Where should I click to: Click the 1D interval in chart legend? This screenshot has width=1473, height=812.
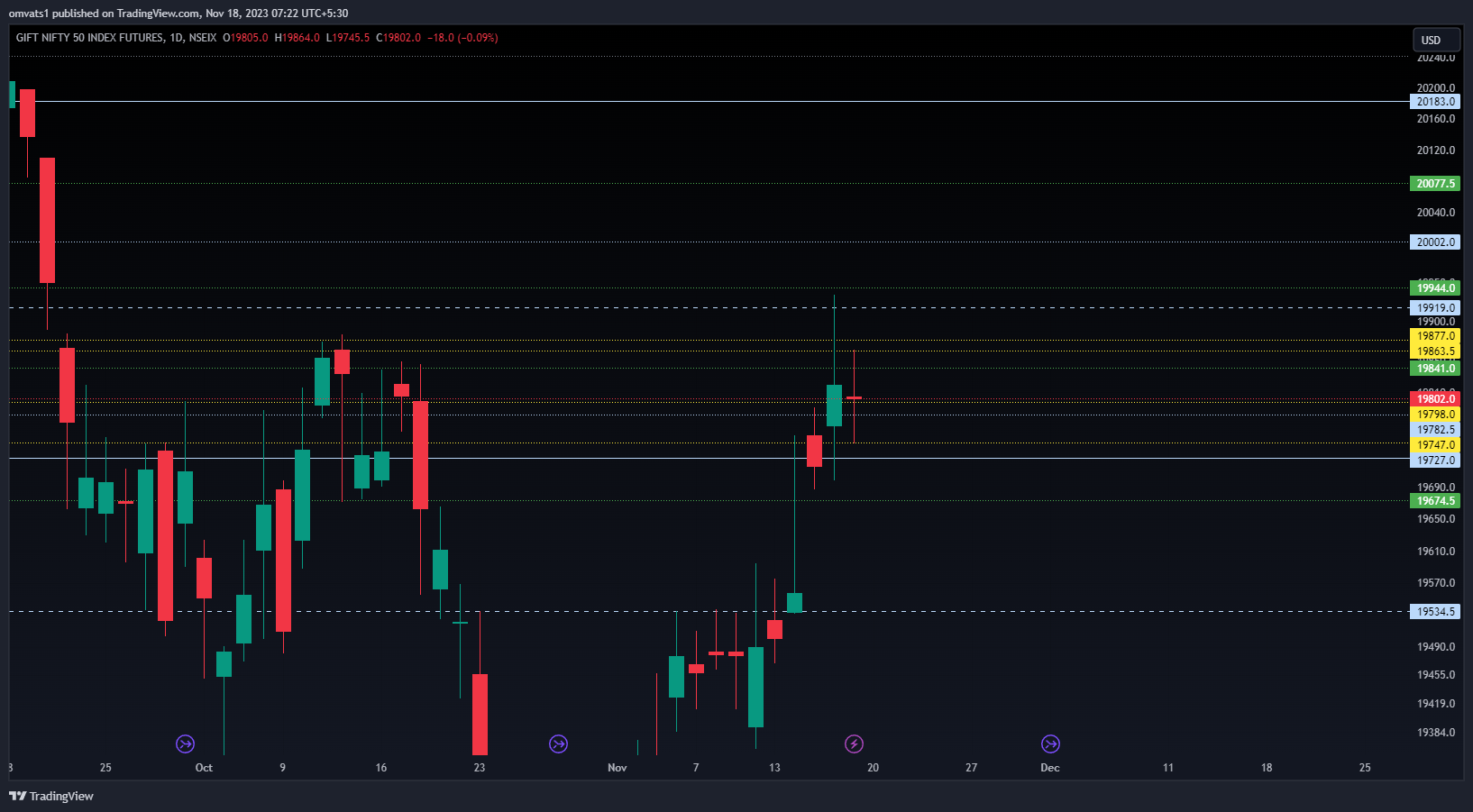[x=176, y=38]
